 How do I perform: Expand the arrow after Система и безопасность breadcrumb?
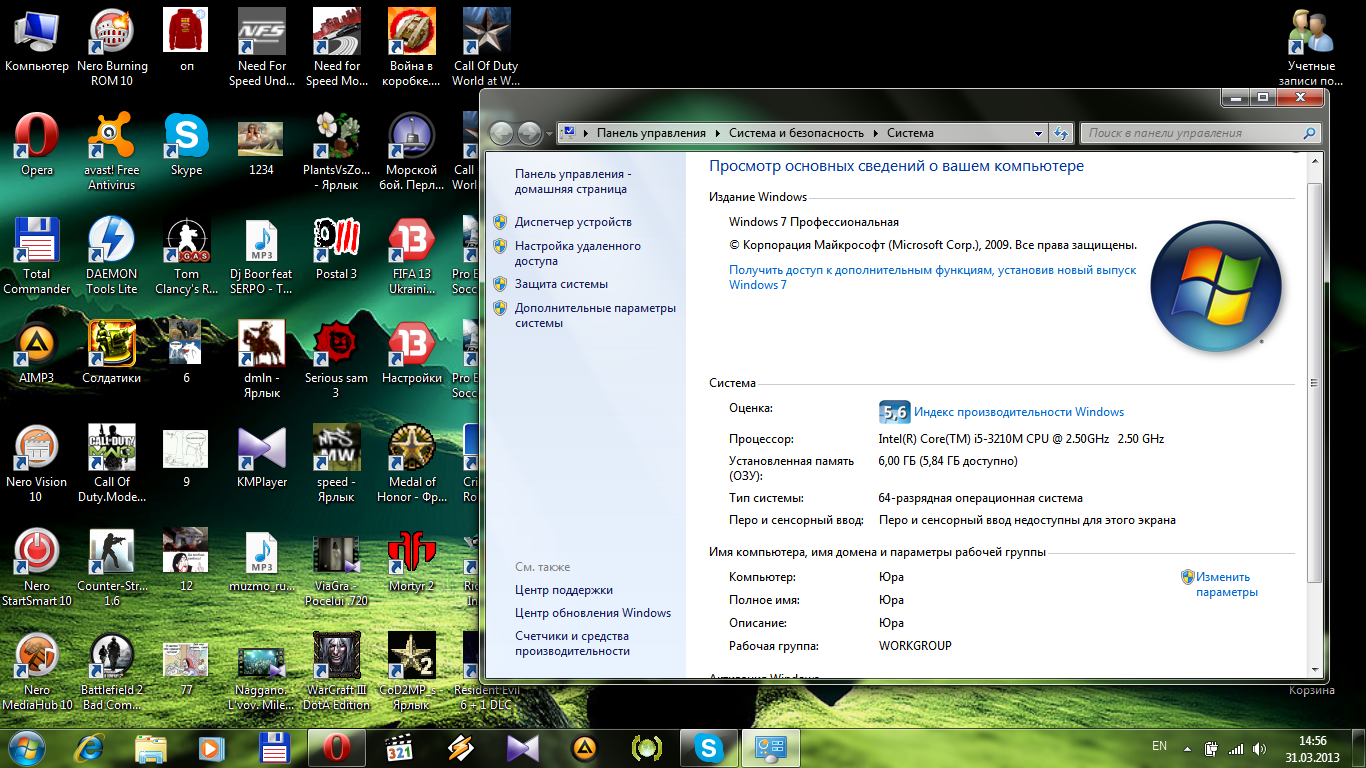point(875,133)
